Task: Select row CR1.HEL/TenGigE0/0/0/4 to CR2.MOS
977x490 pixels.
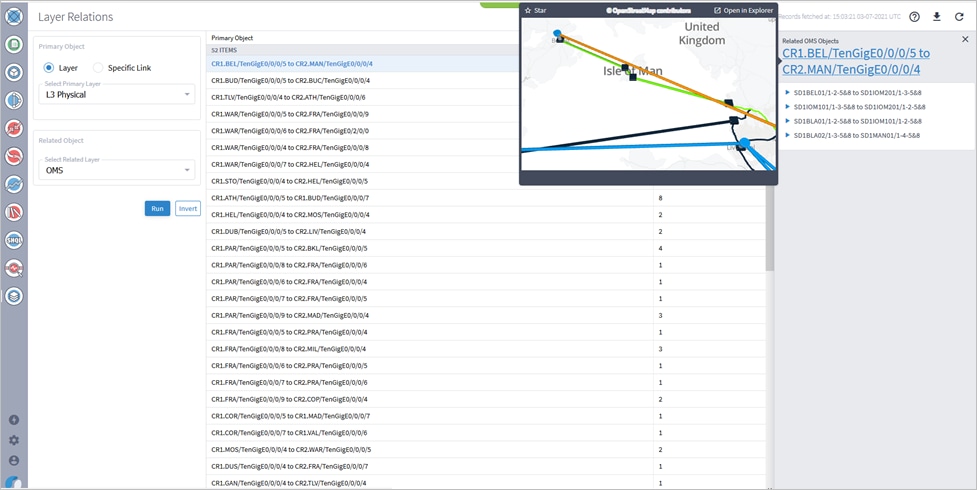Action: pyautogui.click(x=486, y=214)
